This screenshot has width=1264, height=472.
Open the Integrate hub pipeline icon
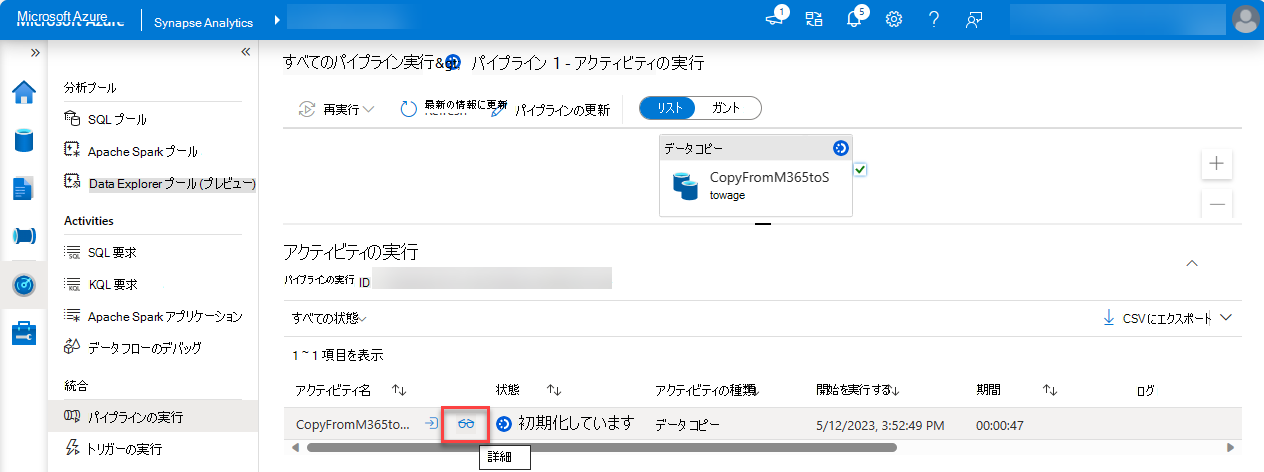[23, 236]
